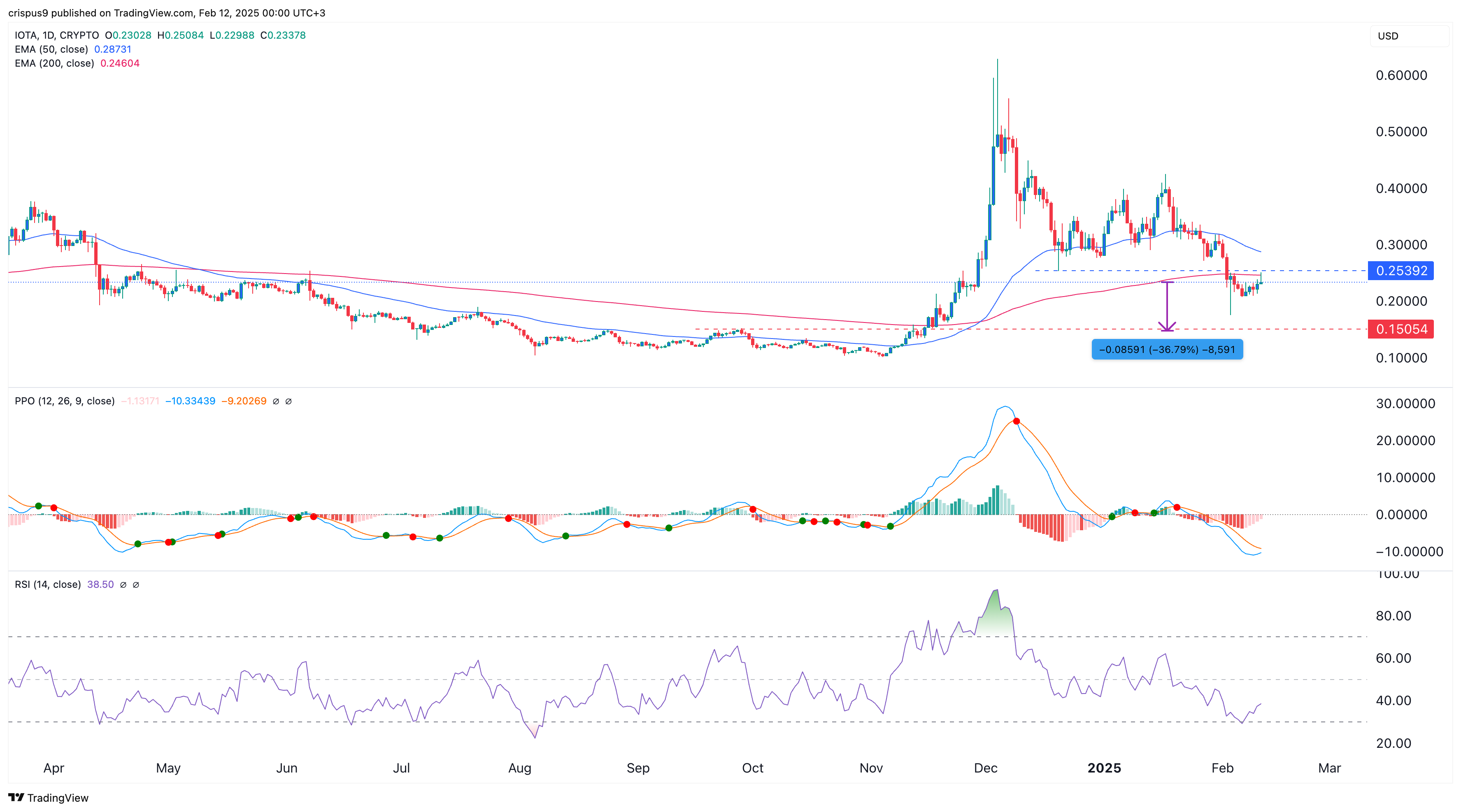Click the TradingView wordmark text
Image resolution: width=1461 pixels, height=812 pixels.
[x=58, y=798]
